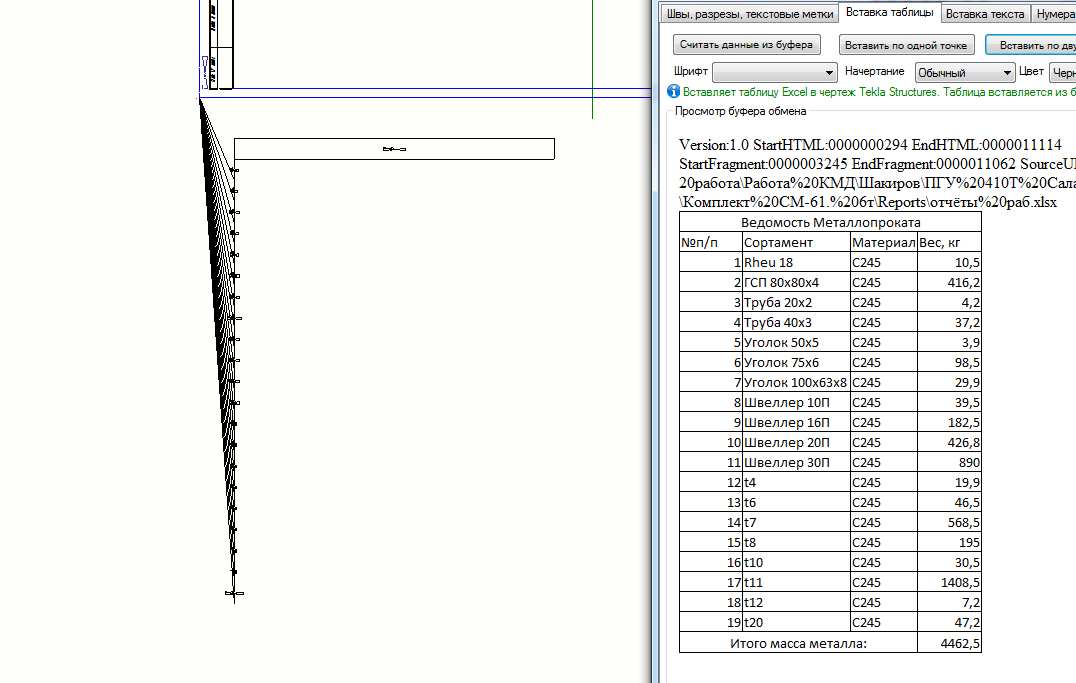The image size is (1076, 683).
Task: Select the Итого масса металла cell
Action: (x=798, y=643)
